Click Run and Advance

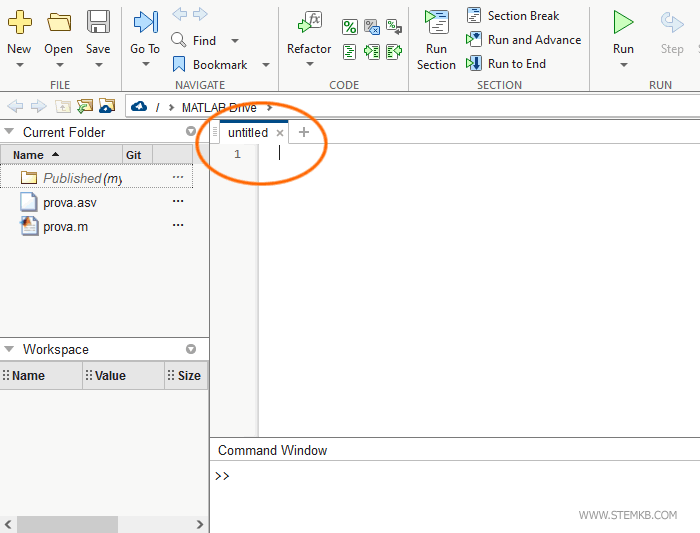click(x=534, y=40)
